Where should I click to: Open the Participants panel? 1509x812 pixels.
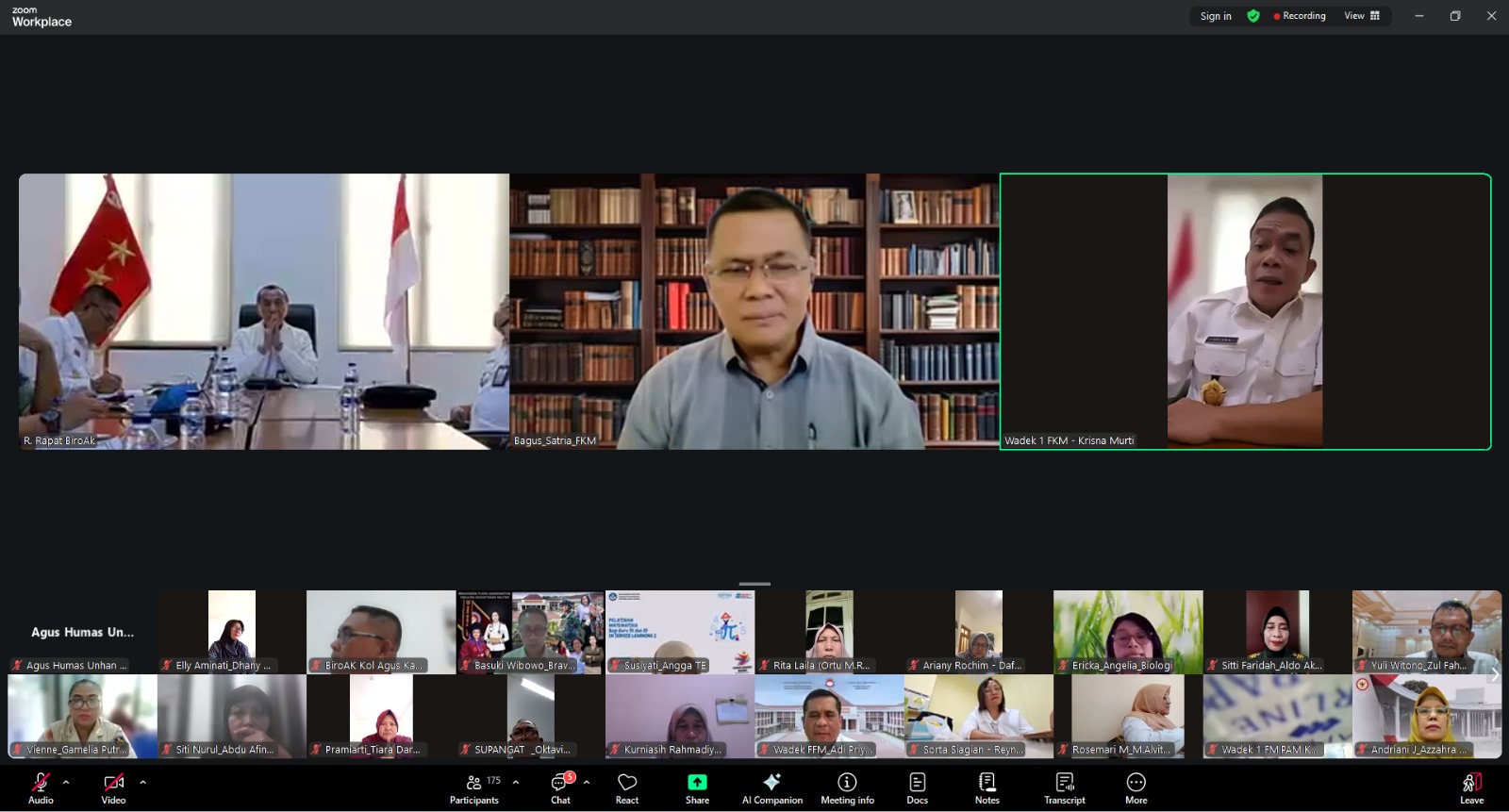click(x=474, y=788)
